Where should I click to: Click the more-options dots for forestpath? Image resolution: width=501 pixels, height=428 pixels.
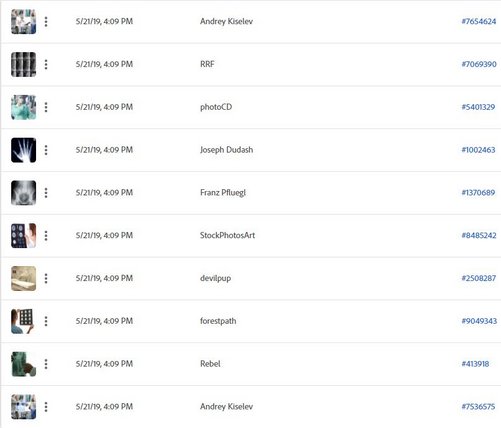pos(46,321)
